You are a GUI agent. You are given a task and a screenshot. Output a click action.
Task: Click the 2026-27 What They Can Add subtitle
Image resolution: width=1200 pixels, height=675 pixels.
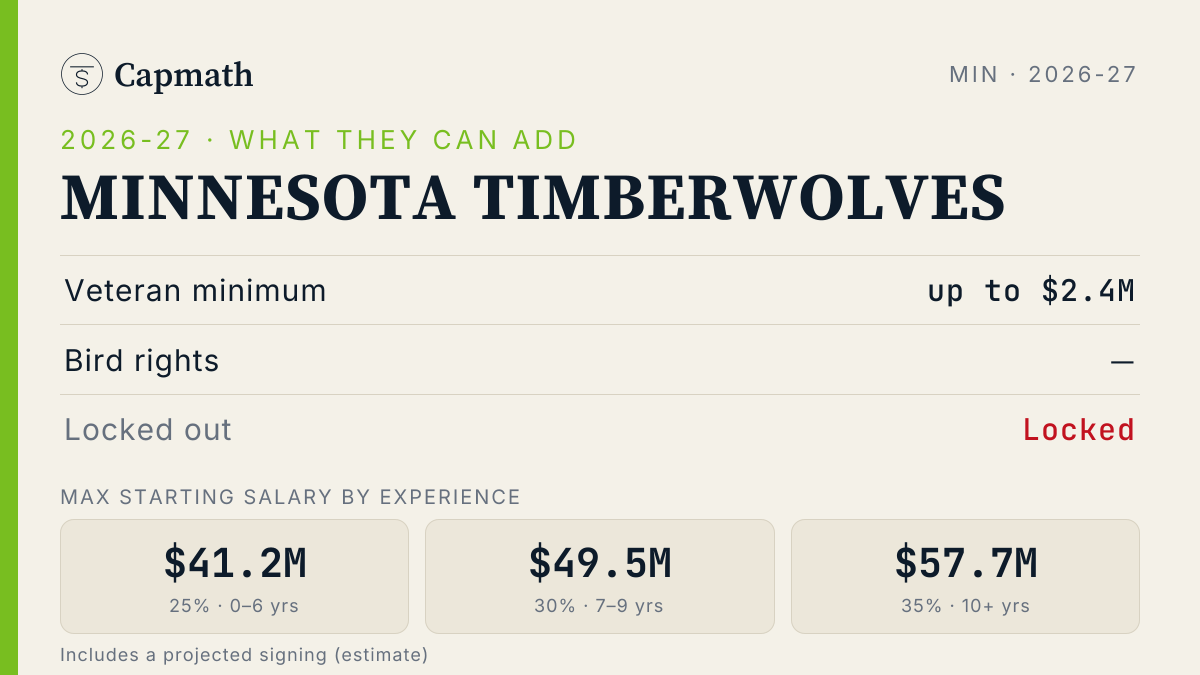coord(319,139)
